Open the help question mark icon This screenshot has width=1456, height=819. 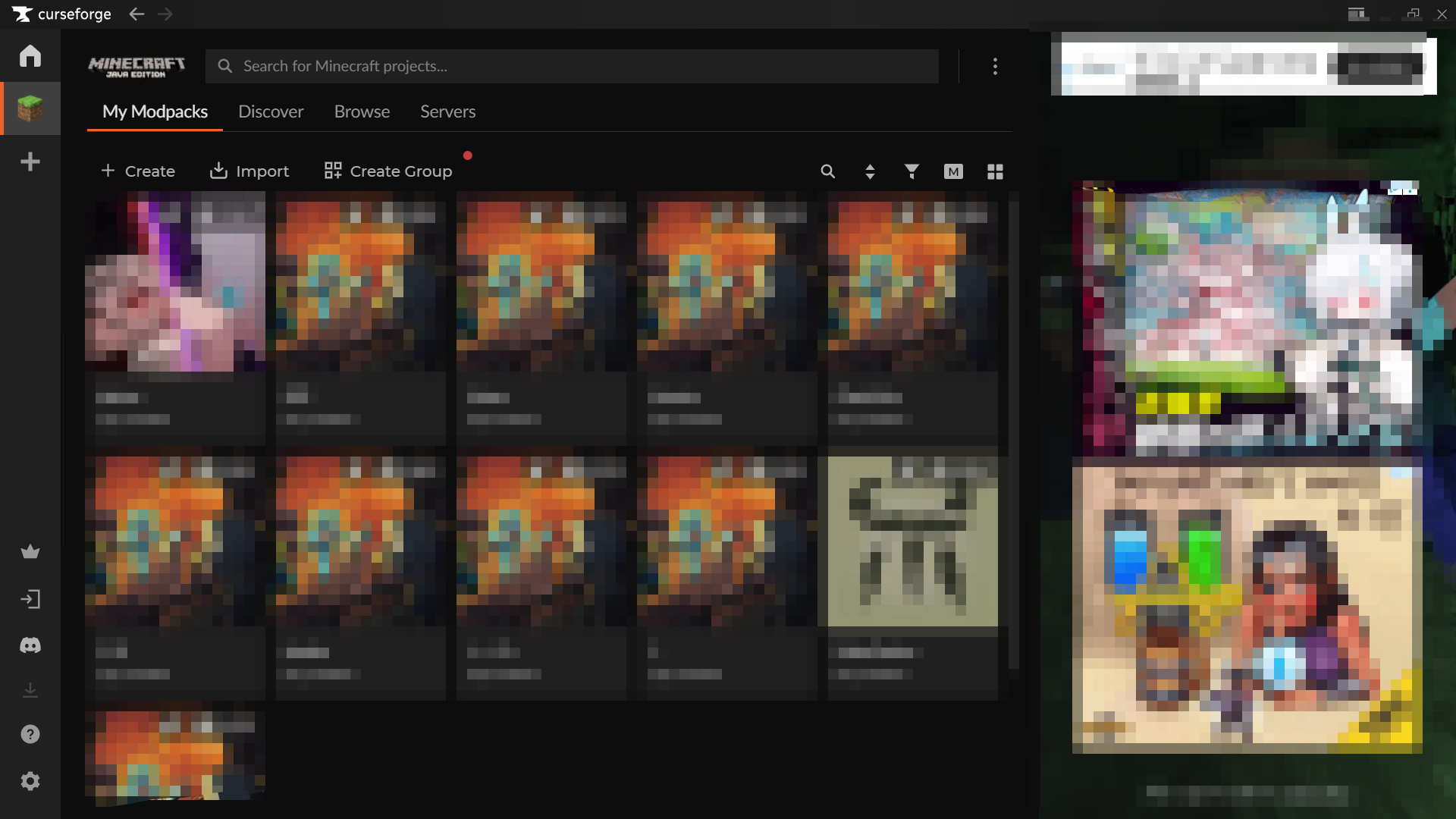[x=30, y=734]
